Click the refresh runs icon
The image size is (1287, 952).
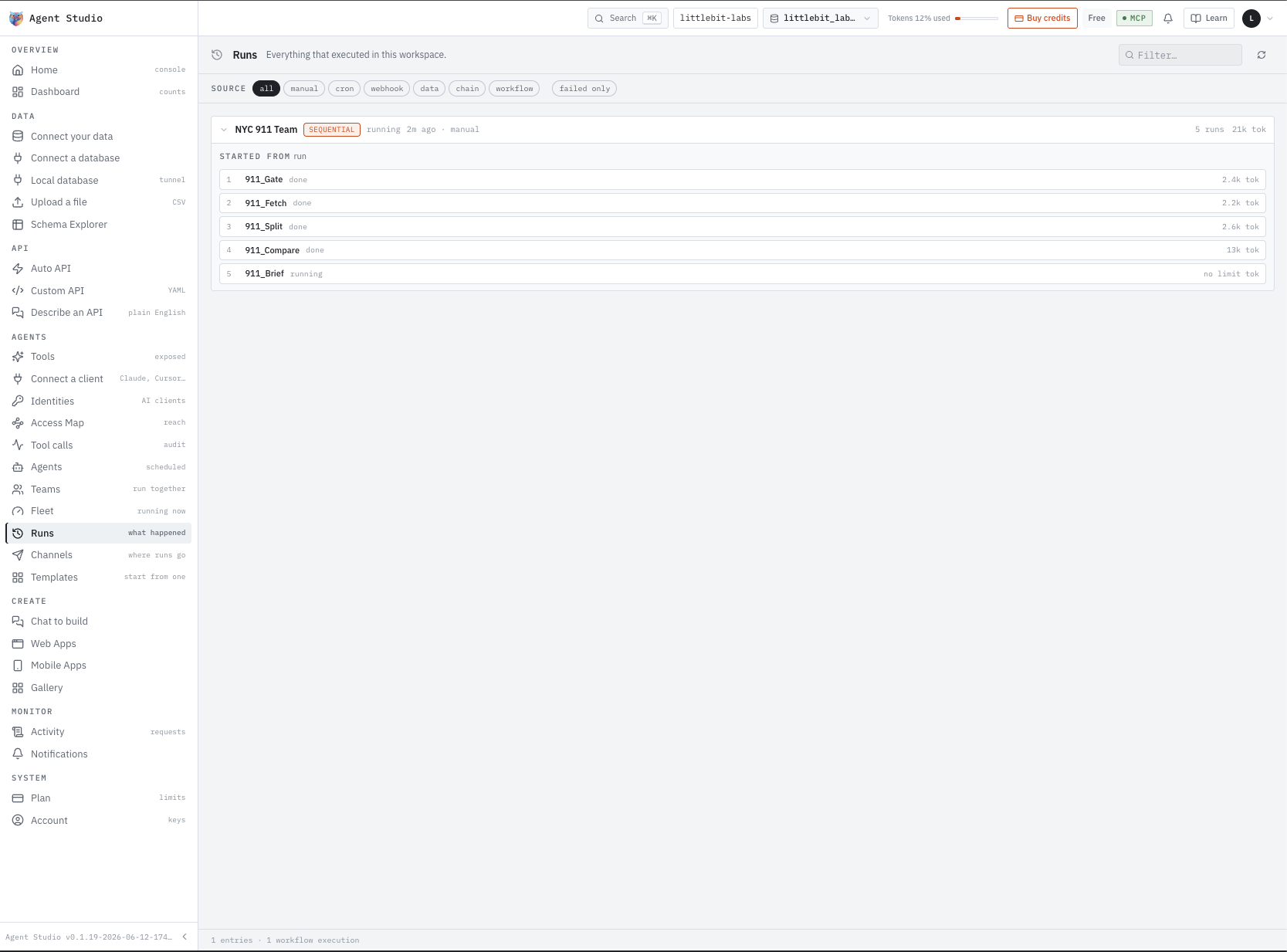(1262, 55)
